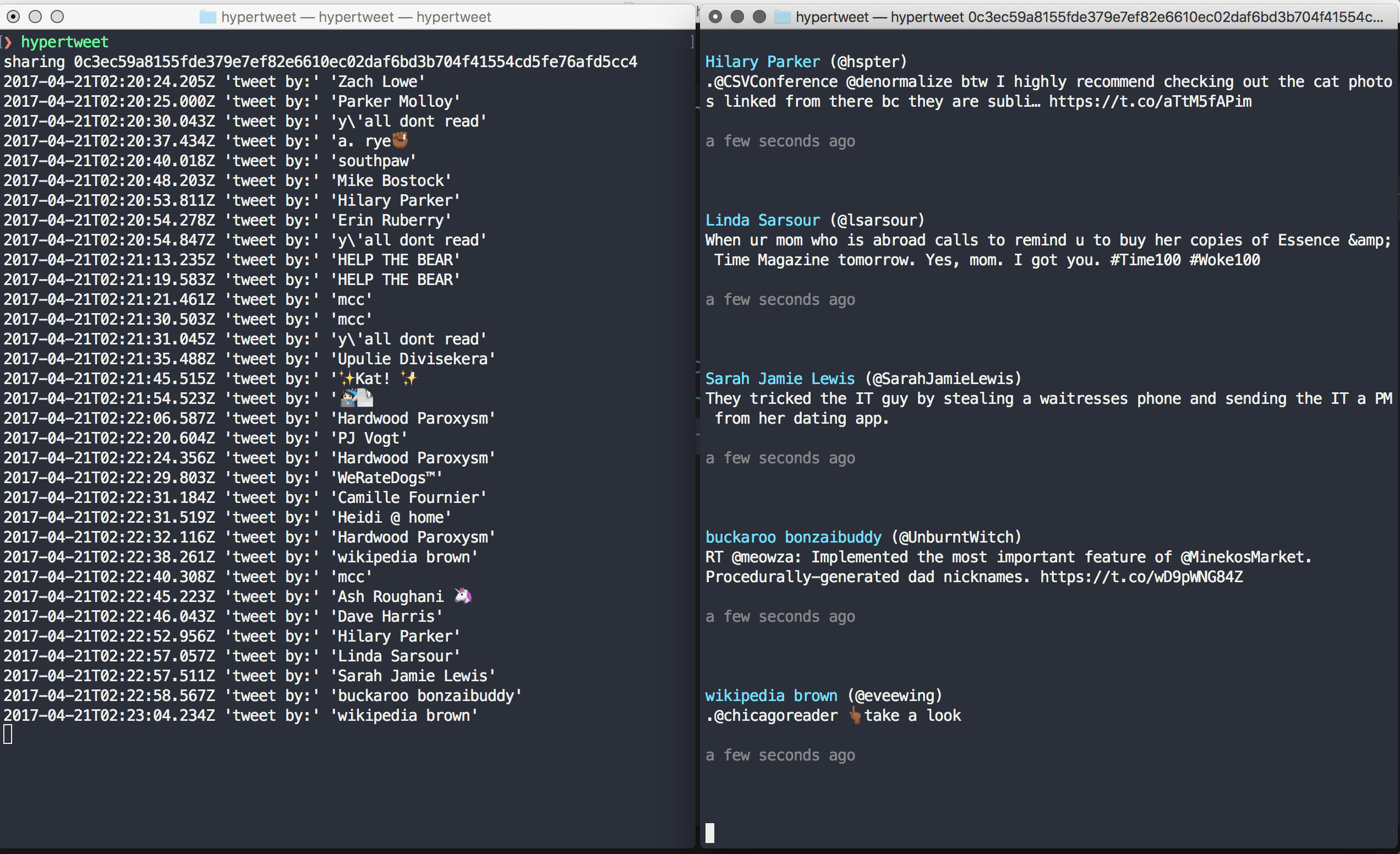Click the (@eveewing) handle
This screenshot has height=854, width=1400.
pos(895,696)
